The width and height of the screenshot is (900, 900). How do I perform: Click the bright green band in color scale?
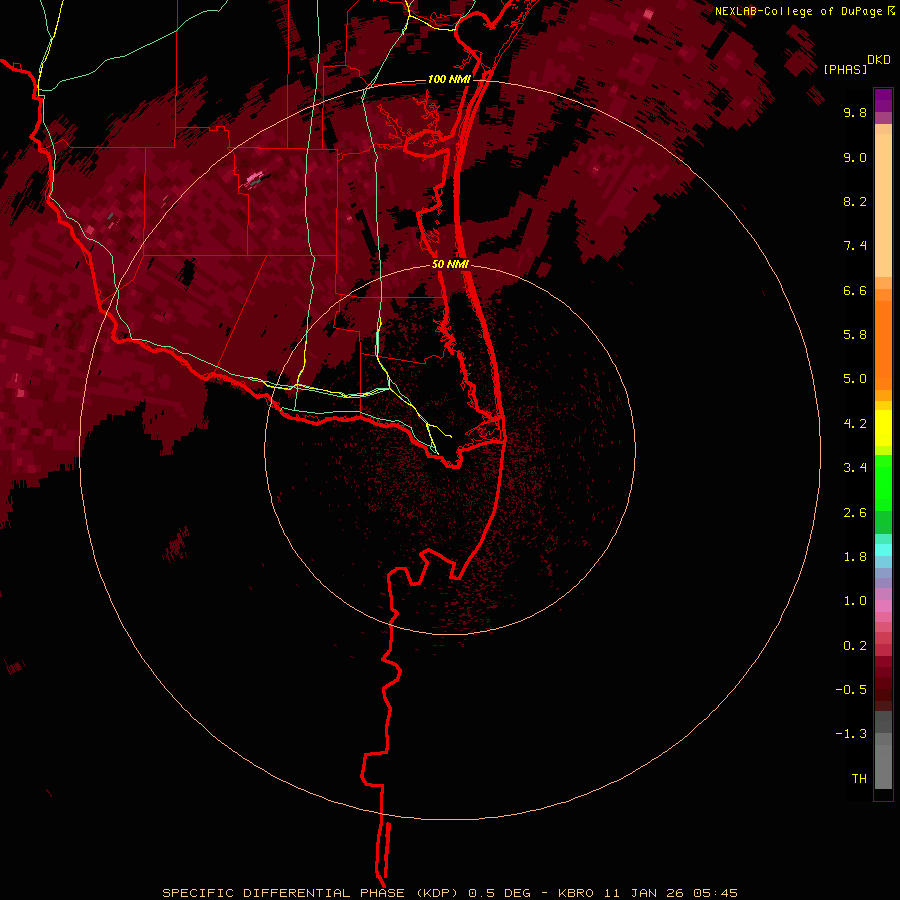tap(883, 483)
